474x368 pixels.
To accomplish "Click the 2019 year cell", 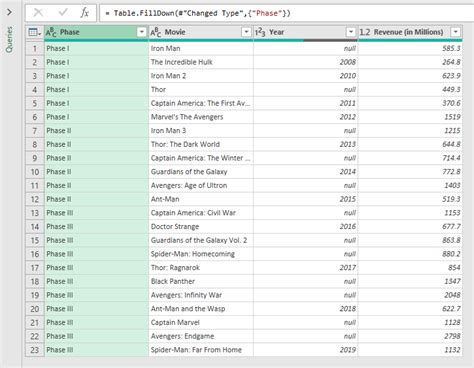I will point(306,350).
